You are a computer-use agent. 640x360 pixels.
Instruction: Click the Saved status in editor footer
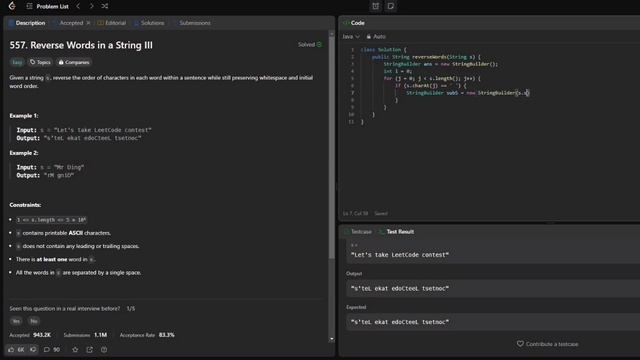pos(381,213)
